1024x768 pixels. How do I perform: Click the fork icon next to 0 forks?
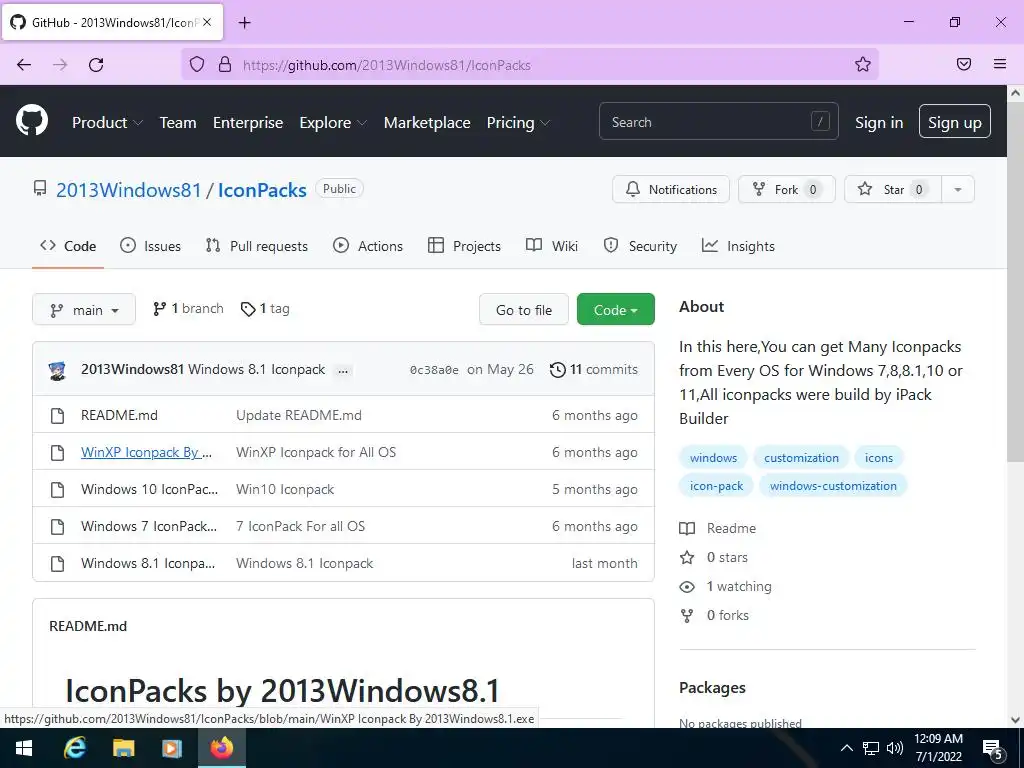pos(687,615)
